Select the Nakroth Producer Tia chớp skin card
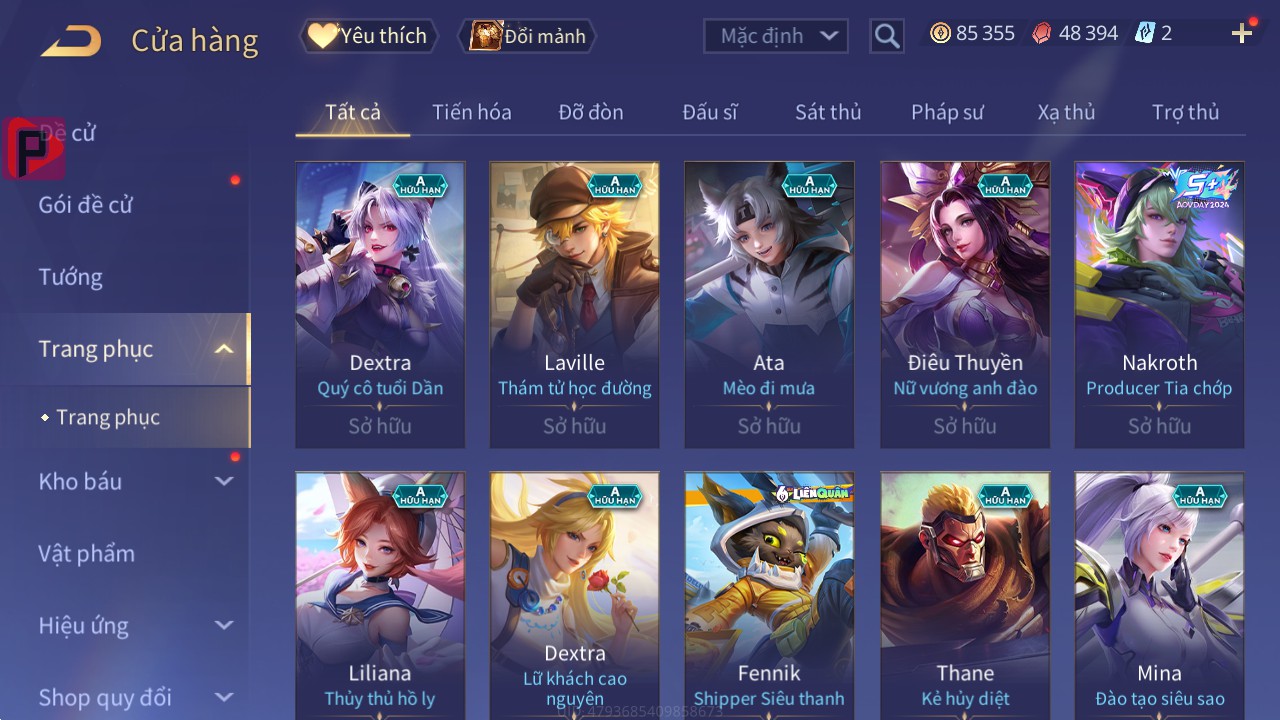The image size is (1280, 720). click(1159, 305)
